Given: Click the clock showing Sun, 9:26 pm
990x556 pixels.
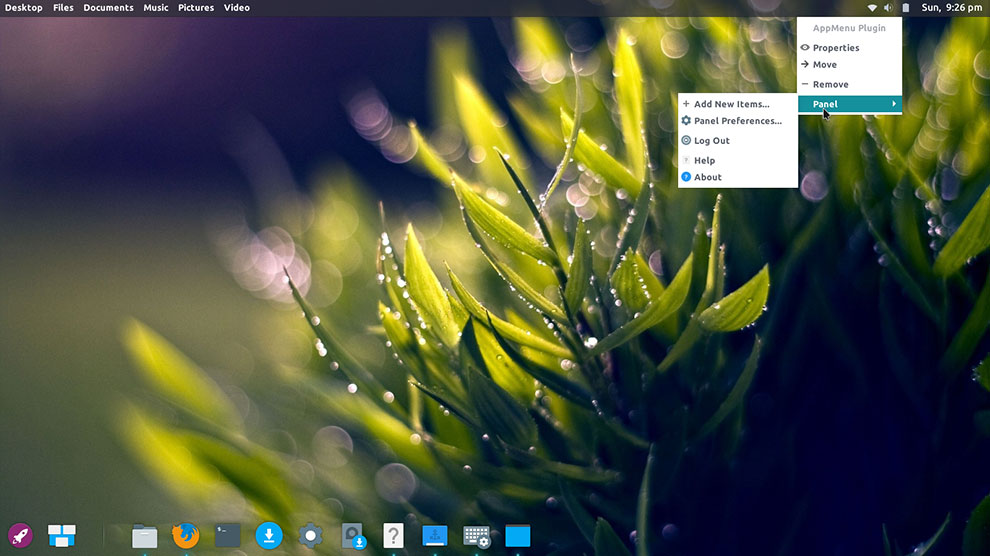Looking at the screenshot, I should 951,8.
